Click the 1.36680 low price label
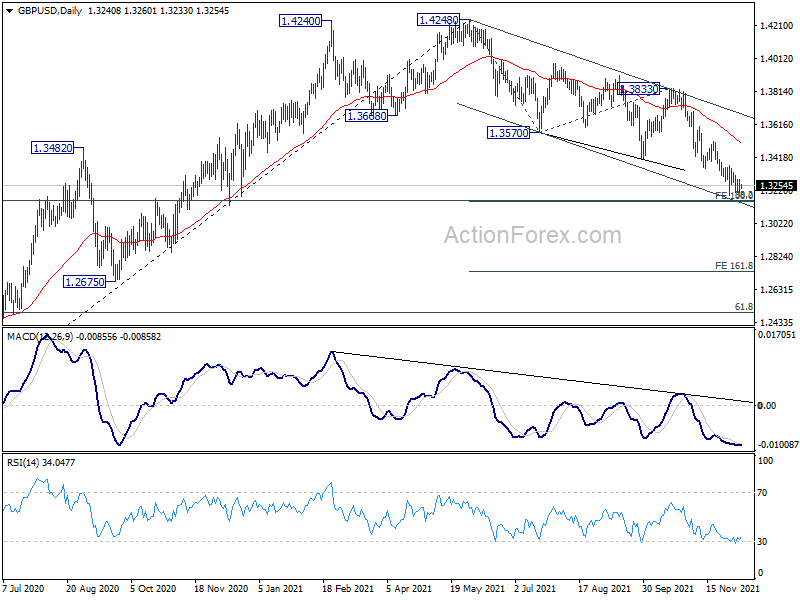The image size is (800, 600). pos(366,116)
